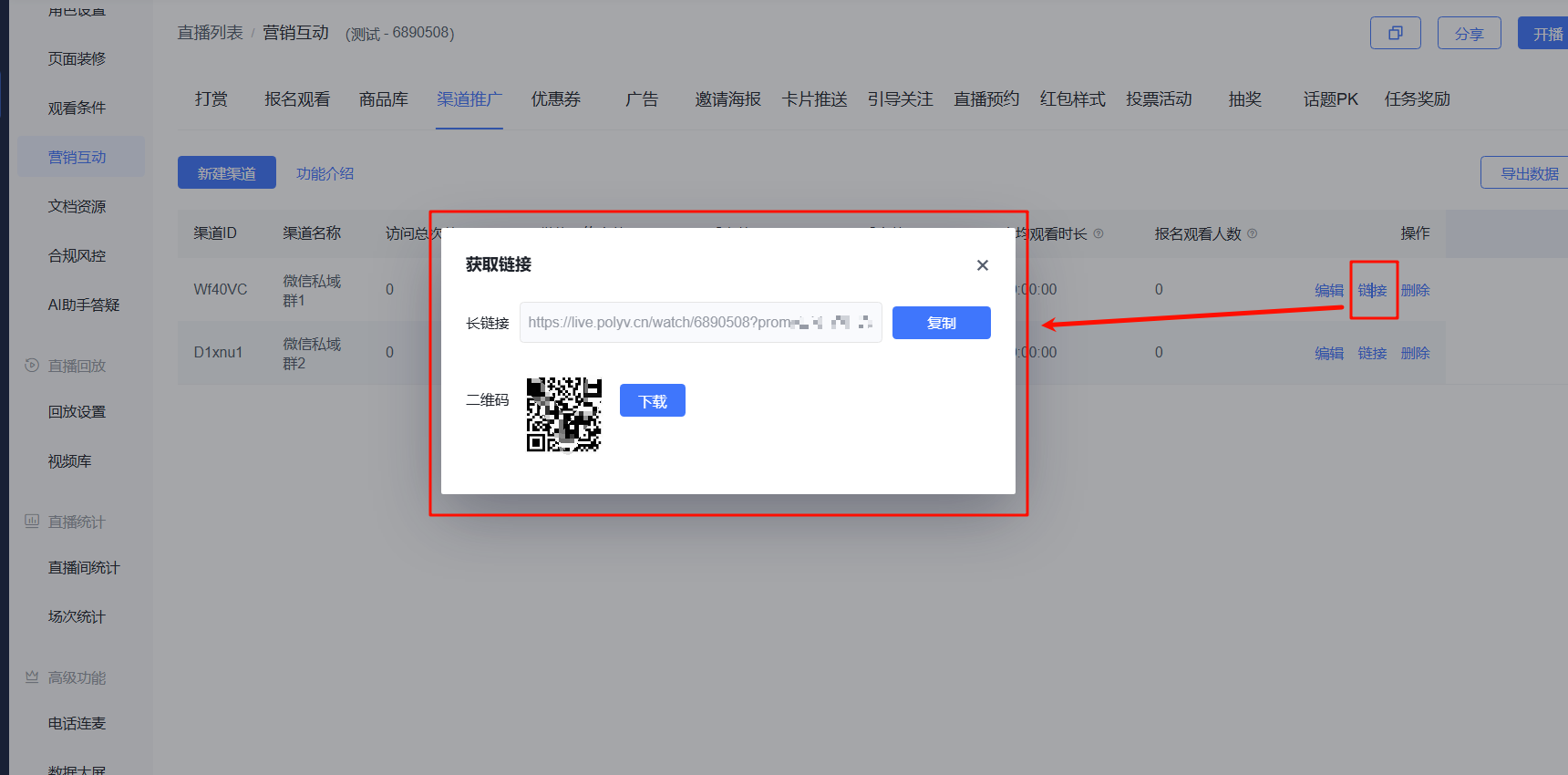The image size is (1568, 775).
Task: Click channel name 微信私域群2
Action: tap(312, 354)
